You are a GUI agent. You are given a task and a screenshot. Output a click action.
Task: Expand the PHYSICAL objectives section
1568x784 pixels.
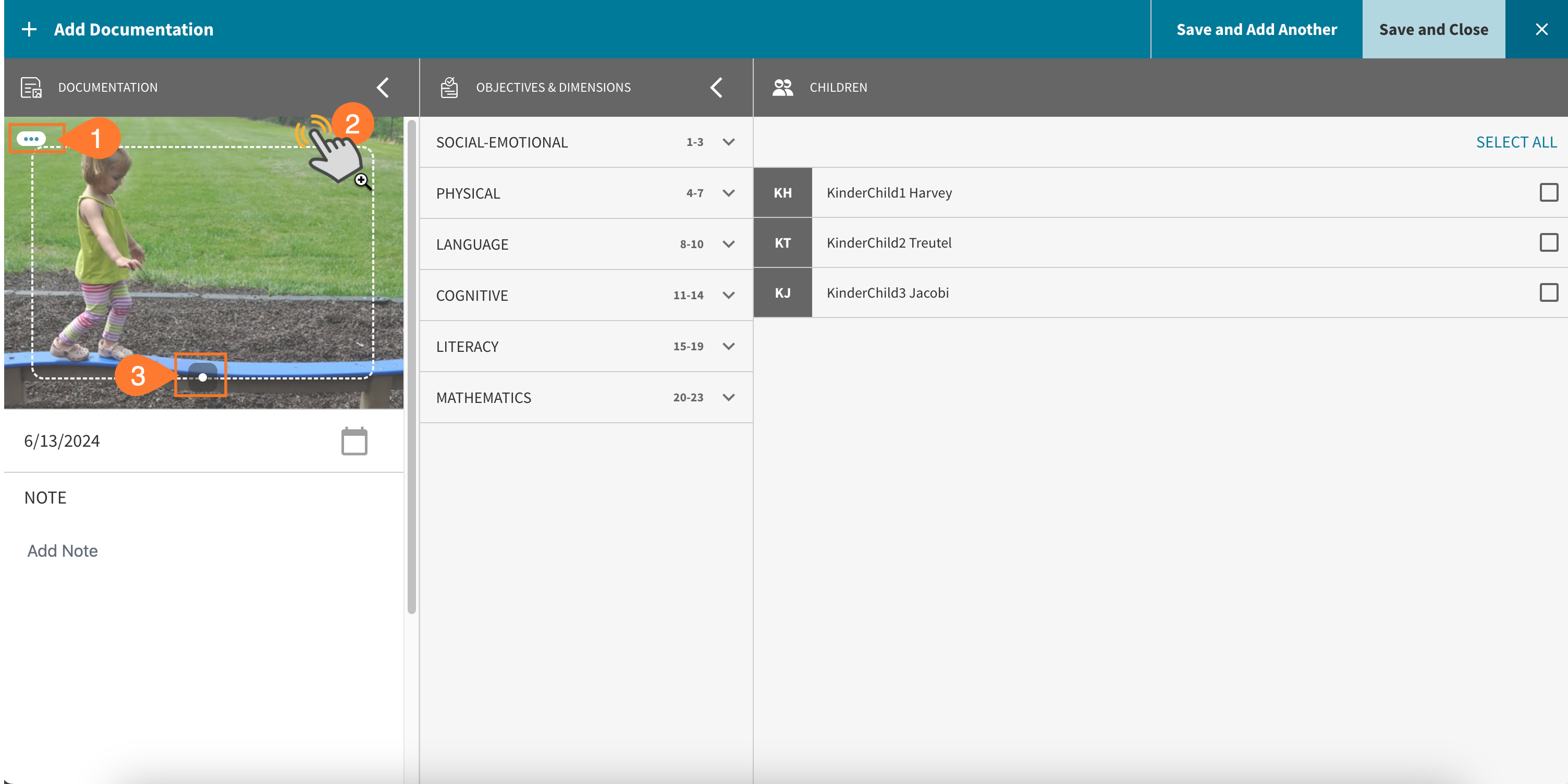click(x=728, y=193)
